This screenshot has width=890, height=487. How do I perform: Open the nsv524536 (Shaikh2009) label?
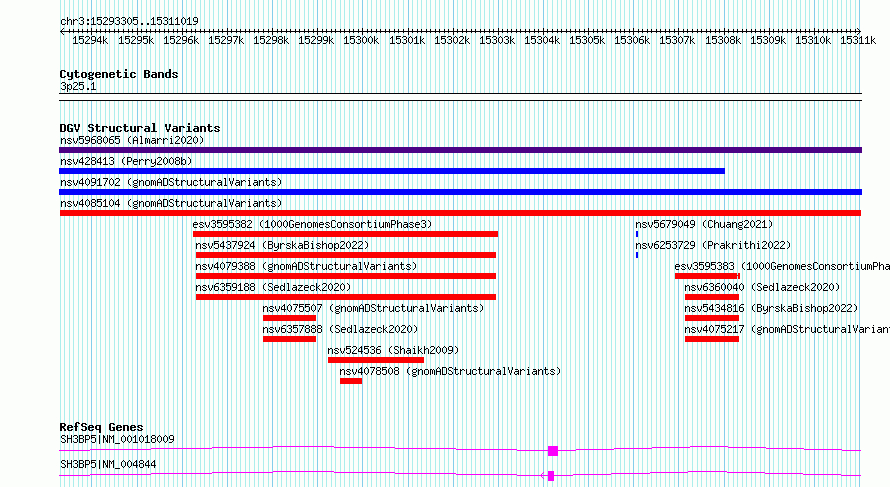click(393, 350)
